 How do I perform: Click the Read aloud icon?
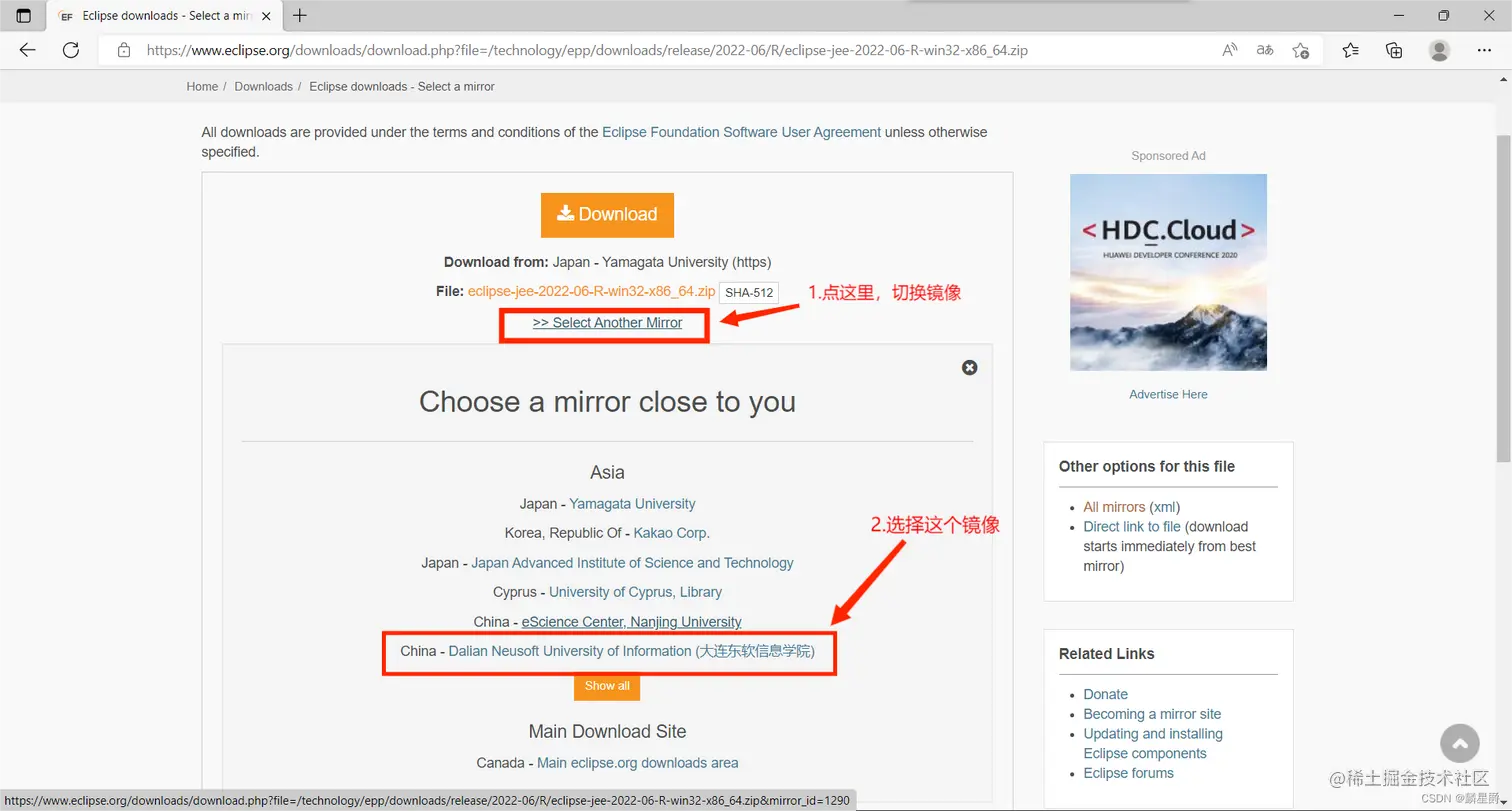[1230, 50]
